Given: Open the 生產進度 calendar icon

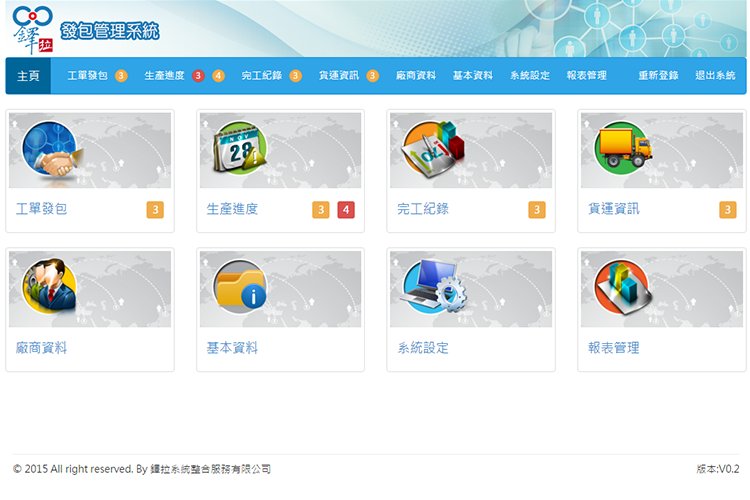Looking at the screenshot, I should [x=240, y=149].
